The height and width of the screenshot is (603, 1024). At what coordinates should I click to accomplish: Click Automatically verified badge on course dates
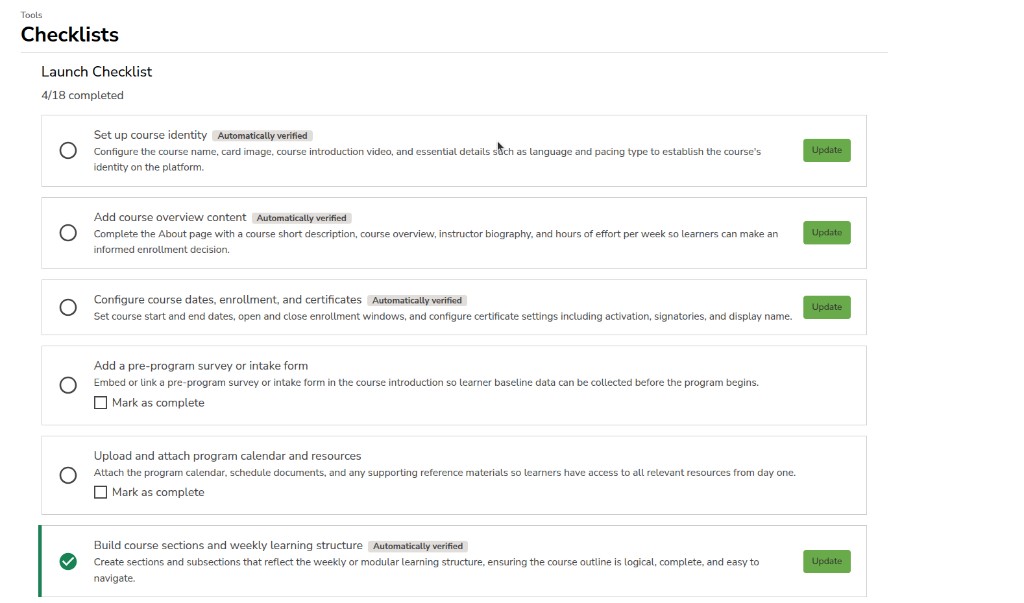click(417, 301)
